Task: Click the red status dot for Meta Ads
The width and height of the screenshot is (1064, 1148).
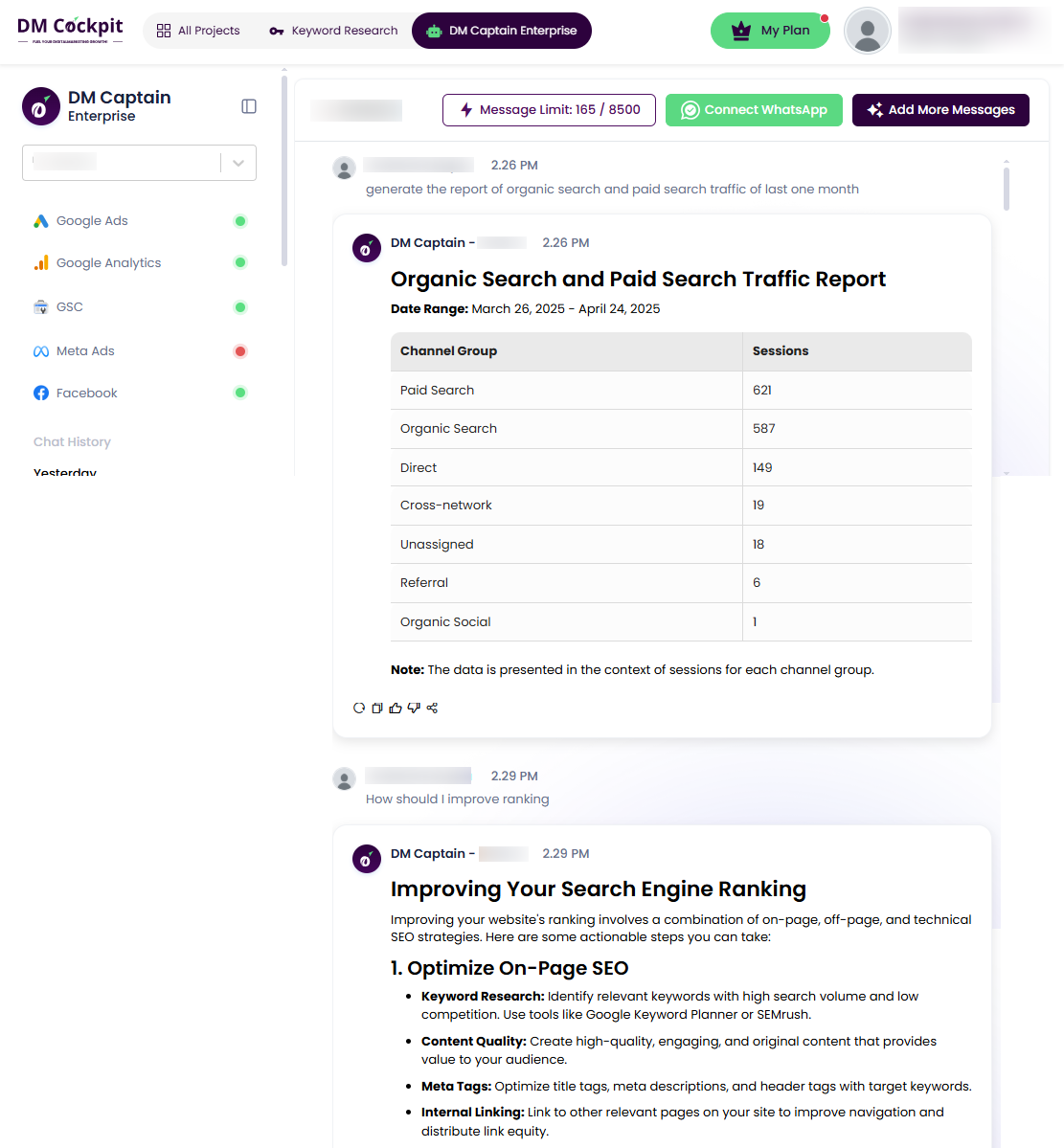Action: tap(240, 351)
